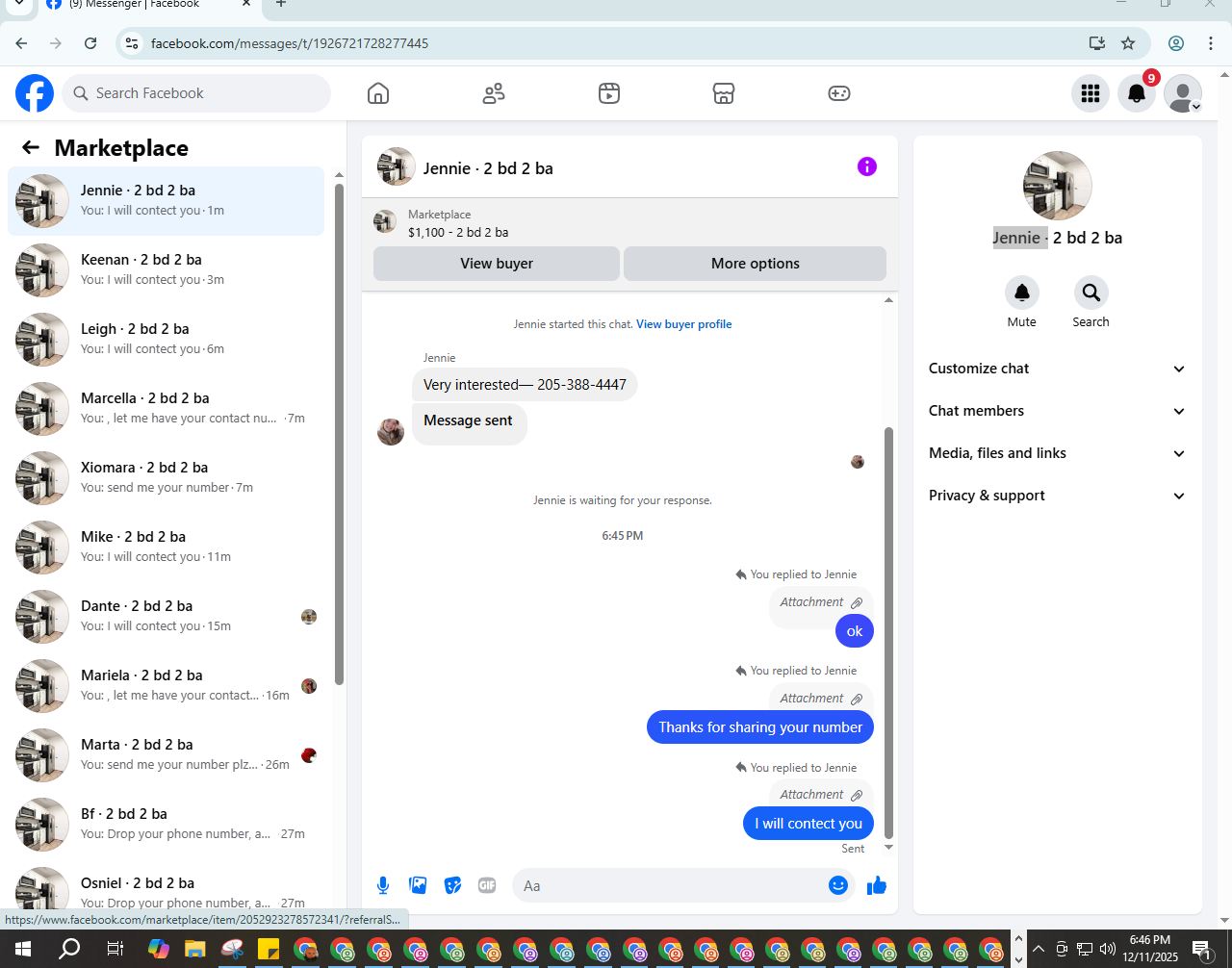Open the Gaming controller icon
The image size is (1232, 968).
pyautogui.click(x=839, y=93)
